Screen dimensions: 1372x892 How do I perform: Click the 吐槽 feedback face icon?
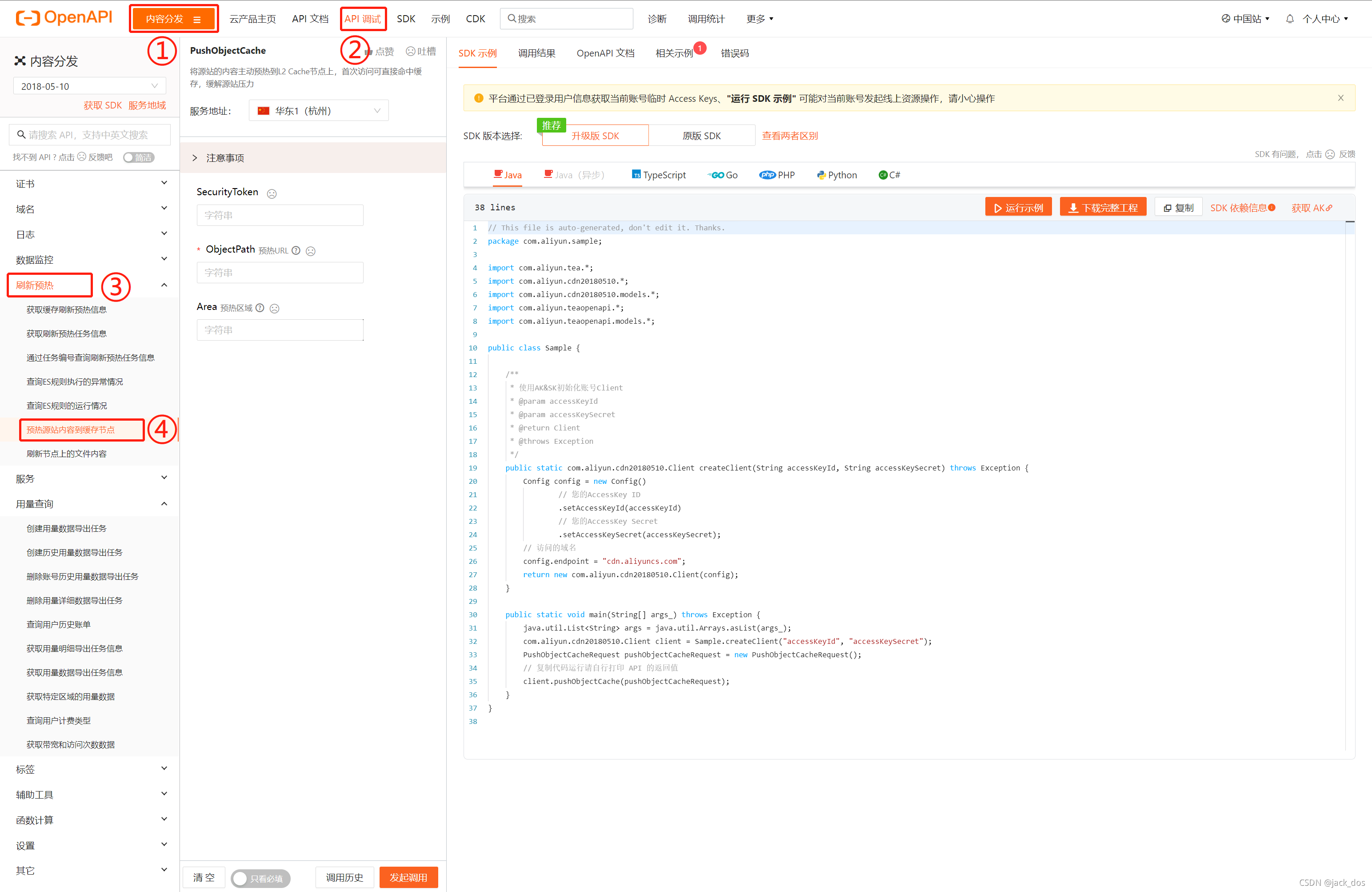tap(411, 51)
